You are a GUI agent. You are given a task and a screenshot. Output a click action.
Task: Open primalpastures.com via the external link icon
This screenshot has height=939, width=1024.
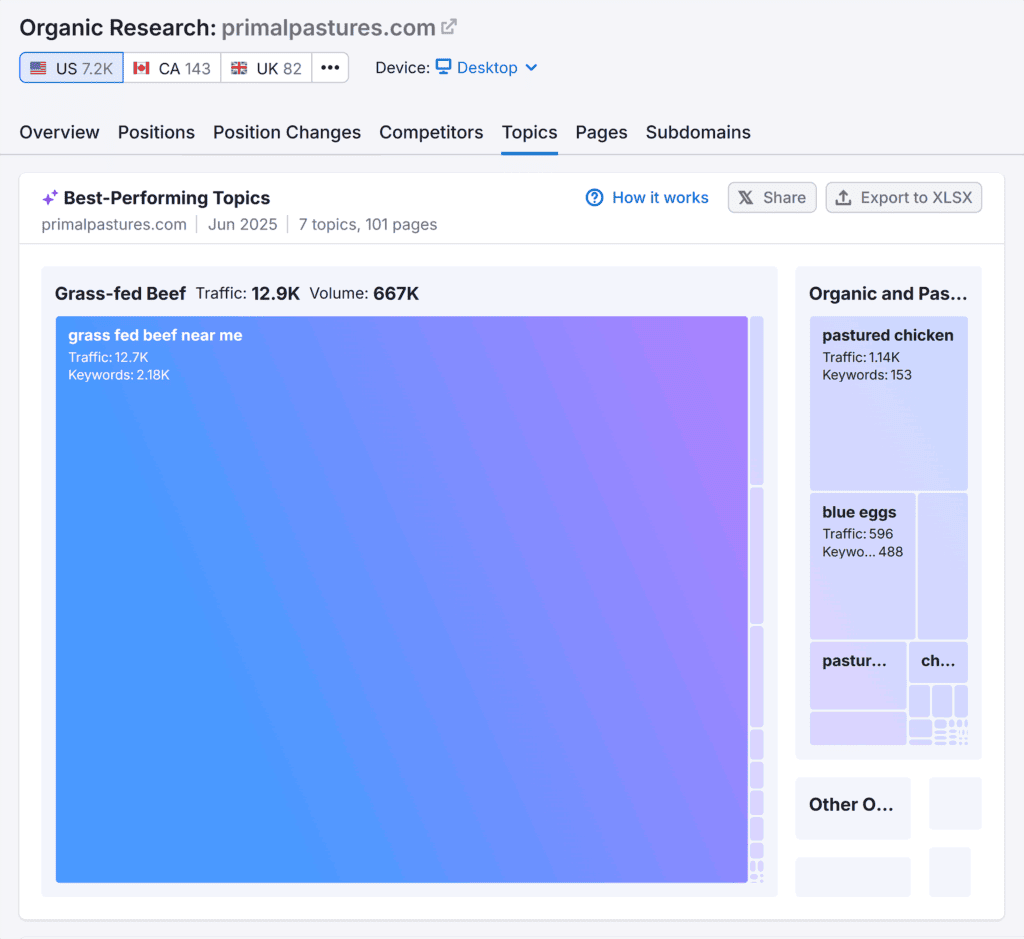point(447,26)
